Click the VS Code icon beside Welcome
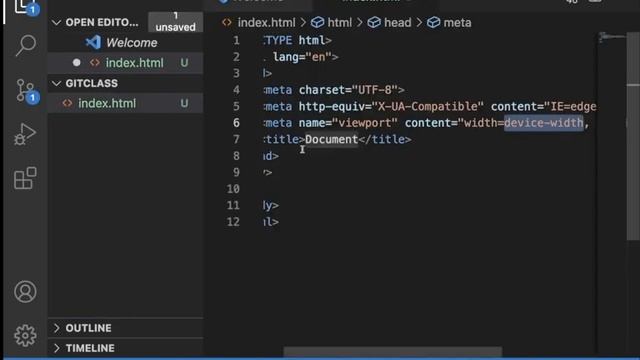 (x=93, y=42)
